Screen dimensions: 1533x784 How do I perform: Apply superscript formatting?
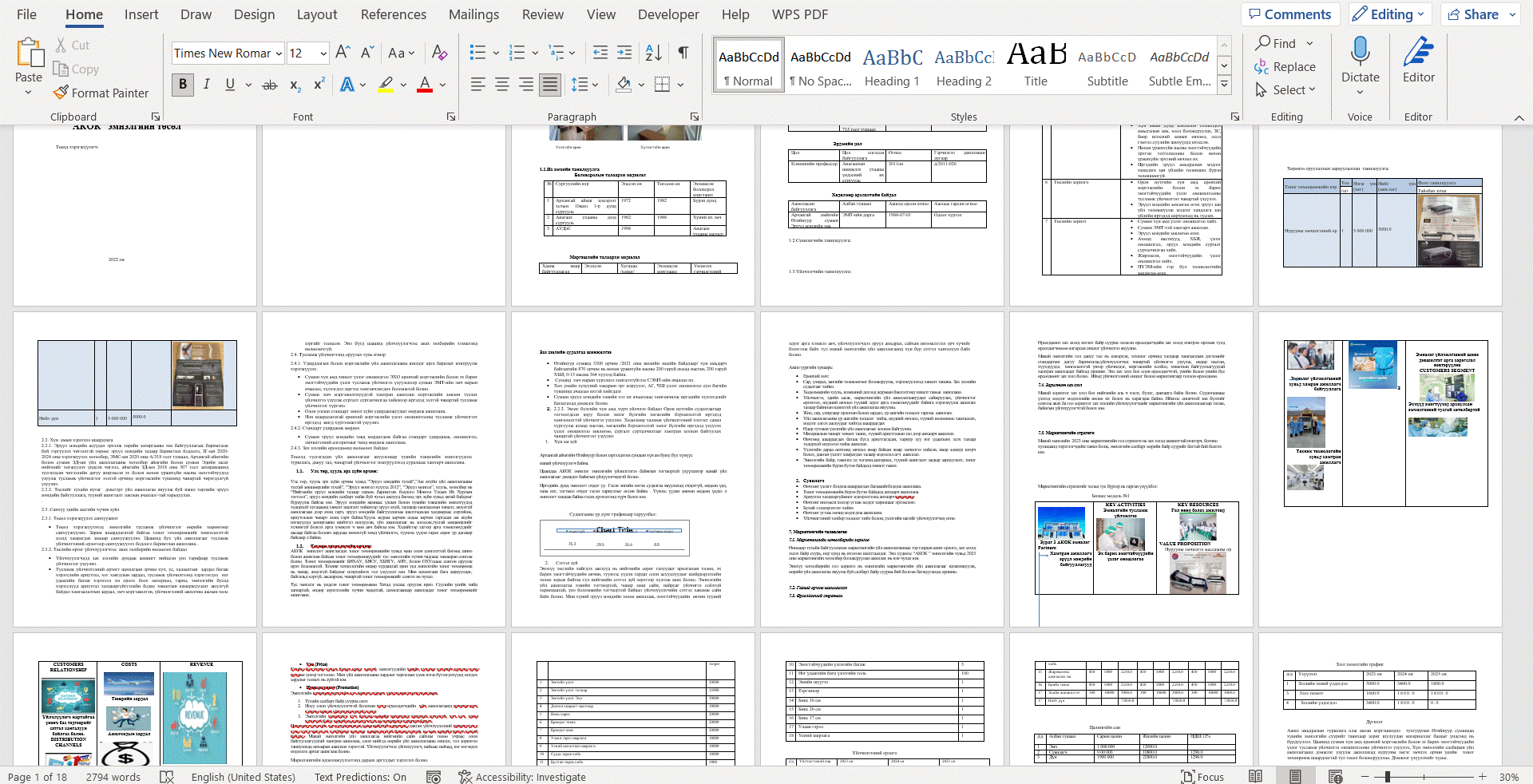point(319,85)
